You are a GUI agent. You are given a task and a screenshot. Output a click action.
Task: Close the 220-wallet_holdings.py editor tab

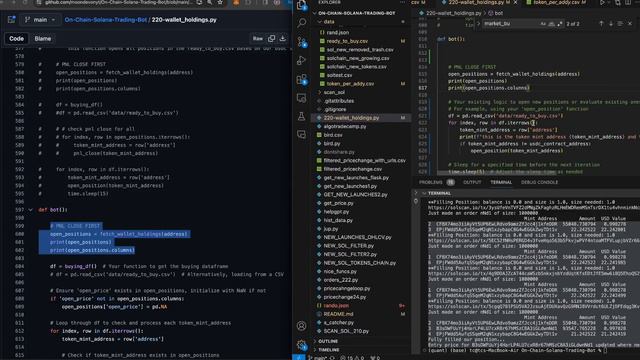(x=515, y=2)
